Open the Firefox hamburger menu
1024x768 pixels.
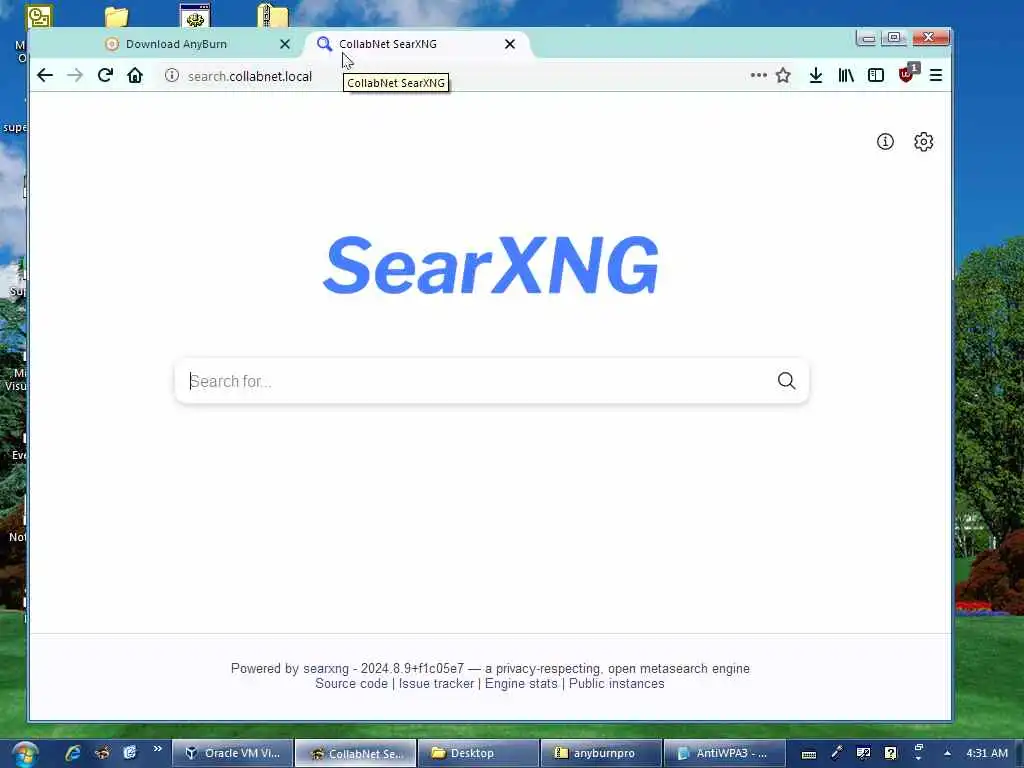(x=936, y=76)
